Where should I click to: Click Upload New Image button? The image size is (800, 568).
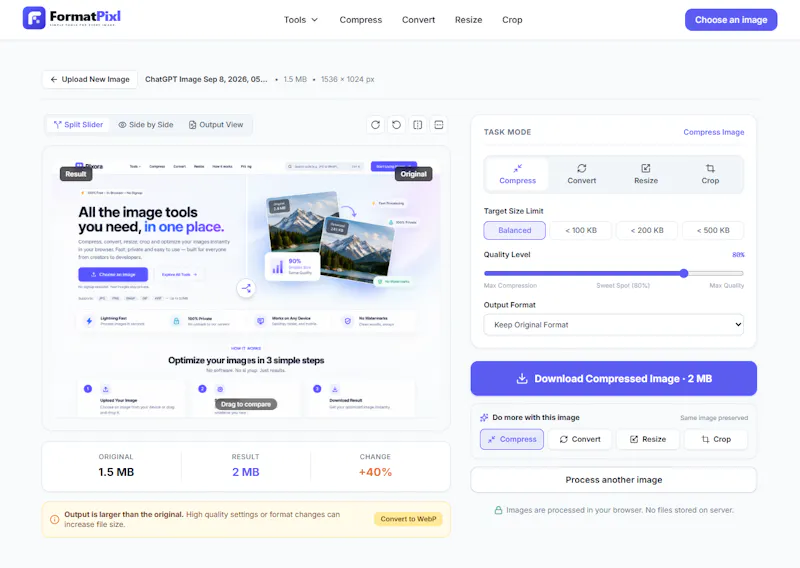pos(90,80)
